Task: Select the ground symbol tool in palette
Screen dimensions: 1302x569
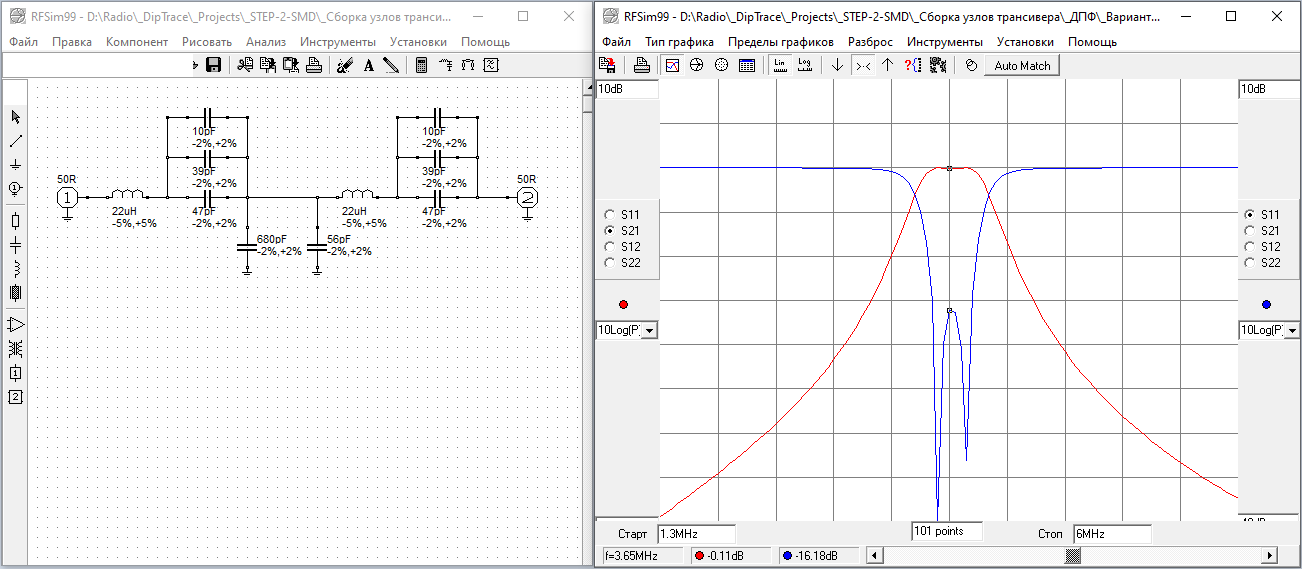Action: click(x=15, y=164)
